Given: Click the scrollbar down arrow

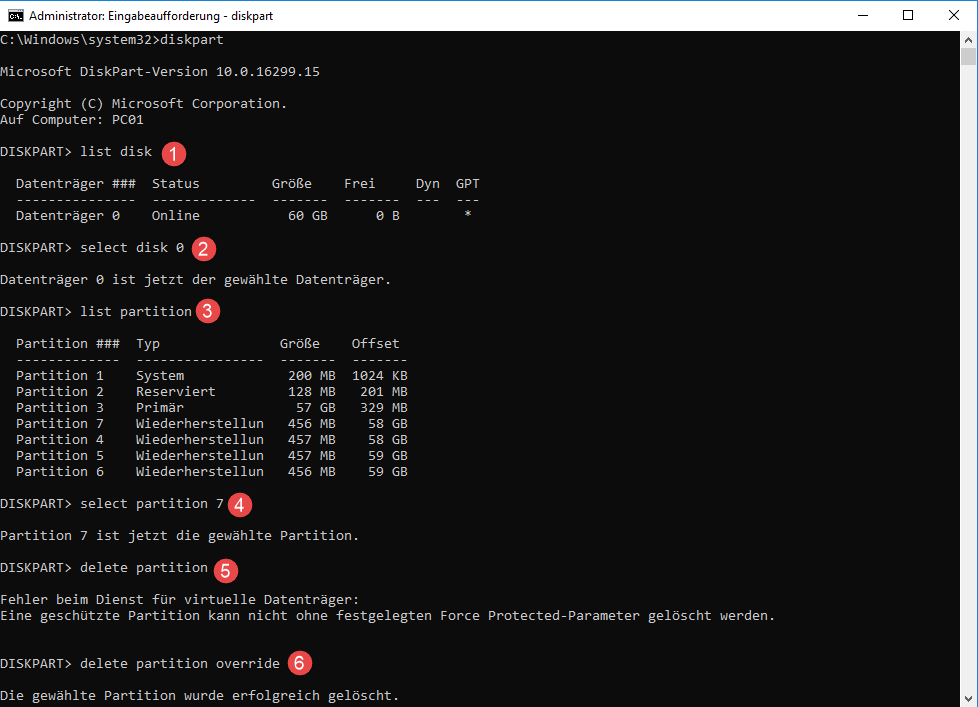Looking at the screenshot, I should (969, 698).
